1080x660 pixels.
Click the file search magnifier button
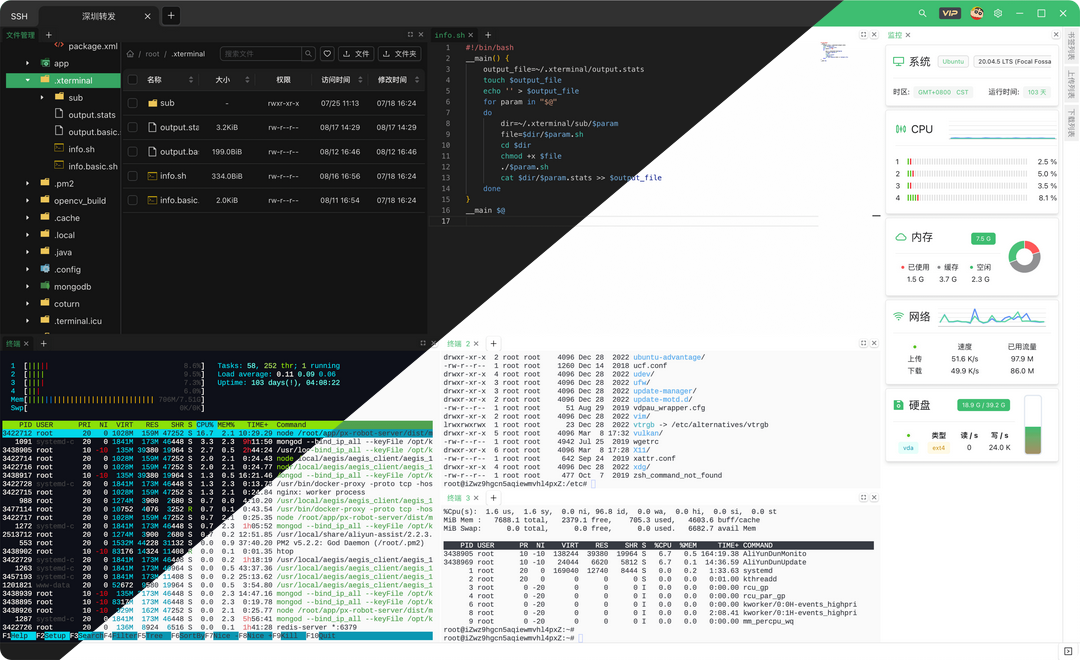click(309, 53)
